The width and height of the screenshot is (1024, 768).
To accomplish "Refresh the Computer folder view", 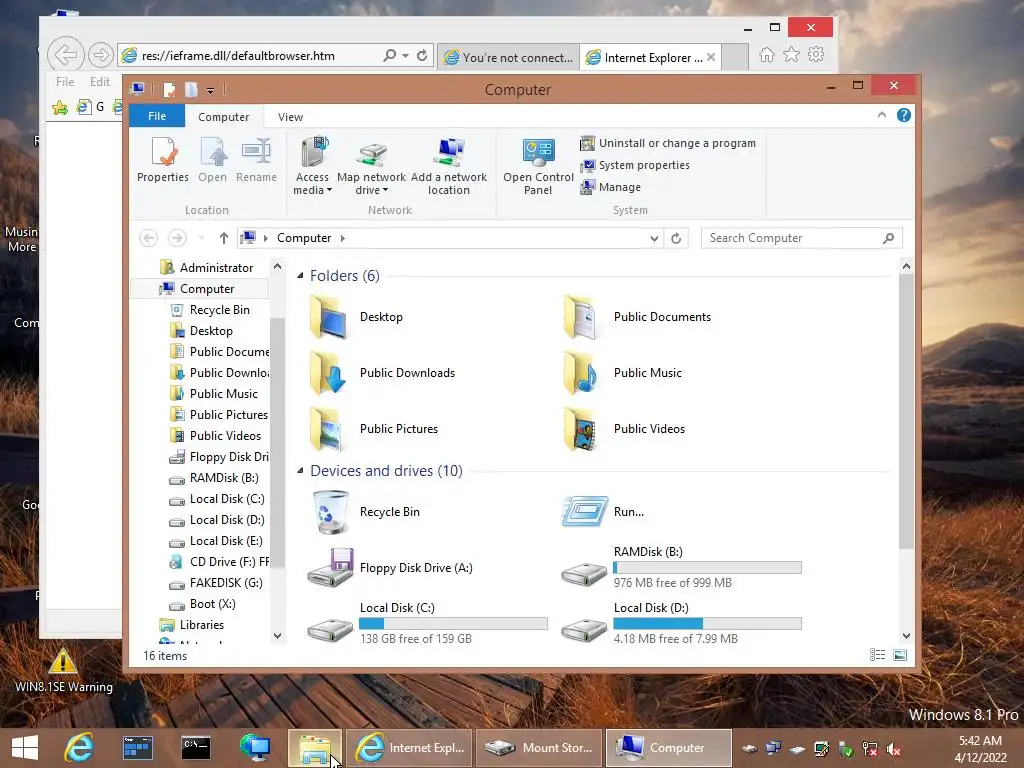I will click(676, 238).
